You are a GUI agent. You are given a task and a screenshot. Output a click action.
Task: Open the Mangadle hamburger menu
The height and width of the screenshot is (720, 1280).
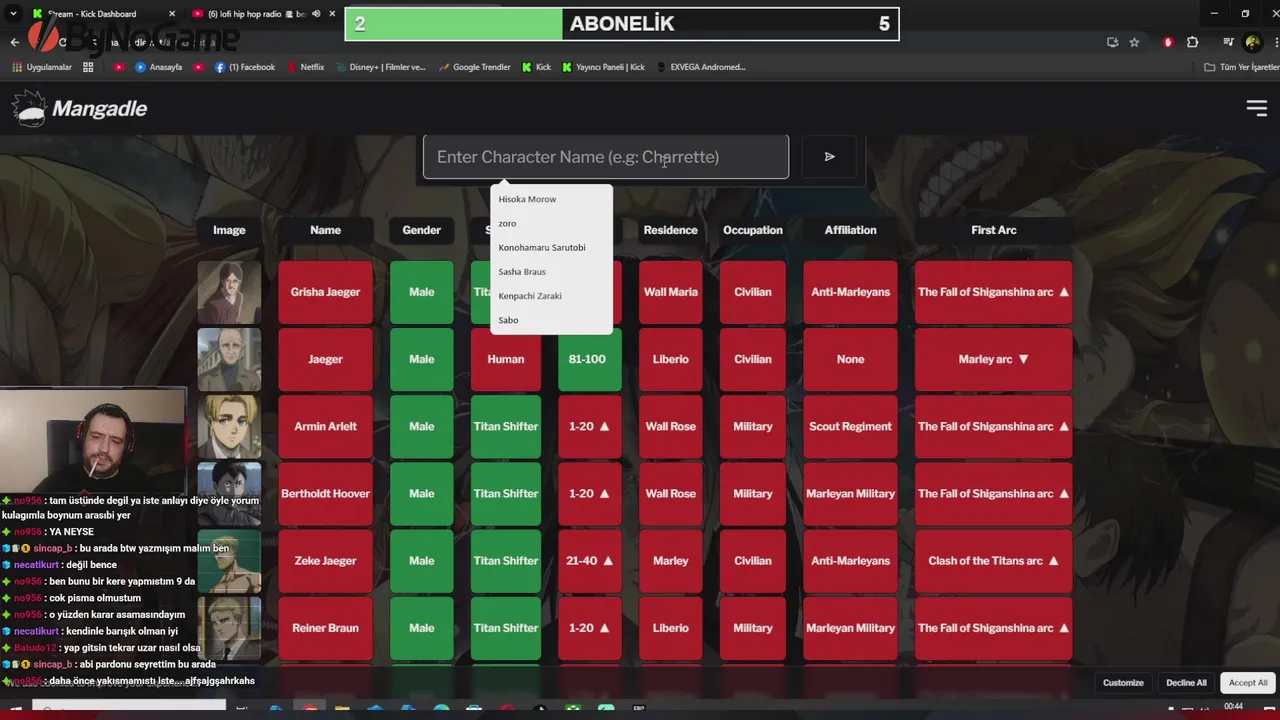point(1256,108)
